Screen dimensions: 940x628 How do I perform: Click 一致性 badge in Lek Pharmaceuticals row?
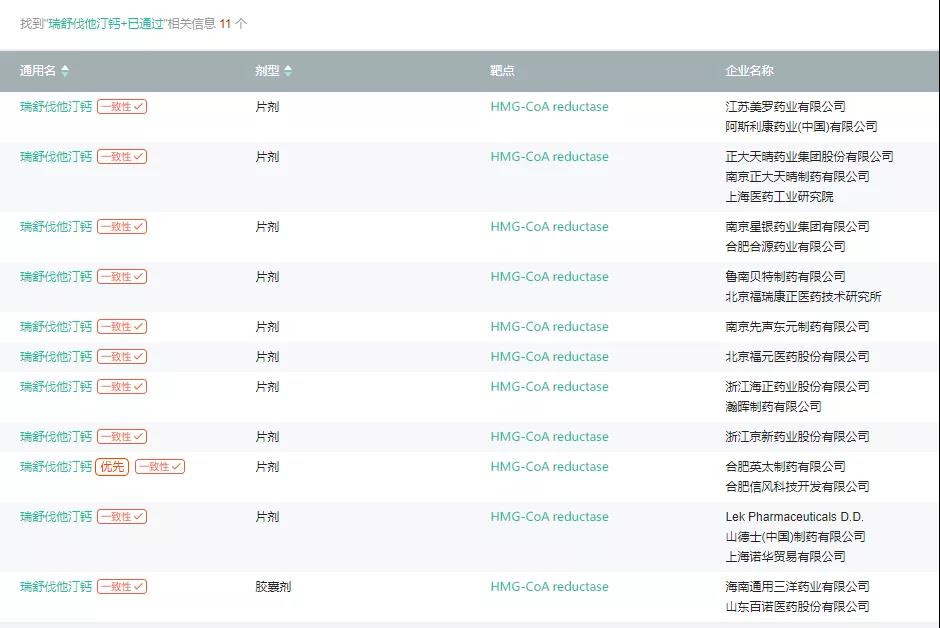point(122,517)
